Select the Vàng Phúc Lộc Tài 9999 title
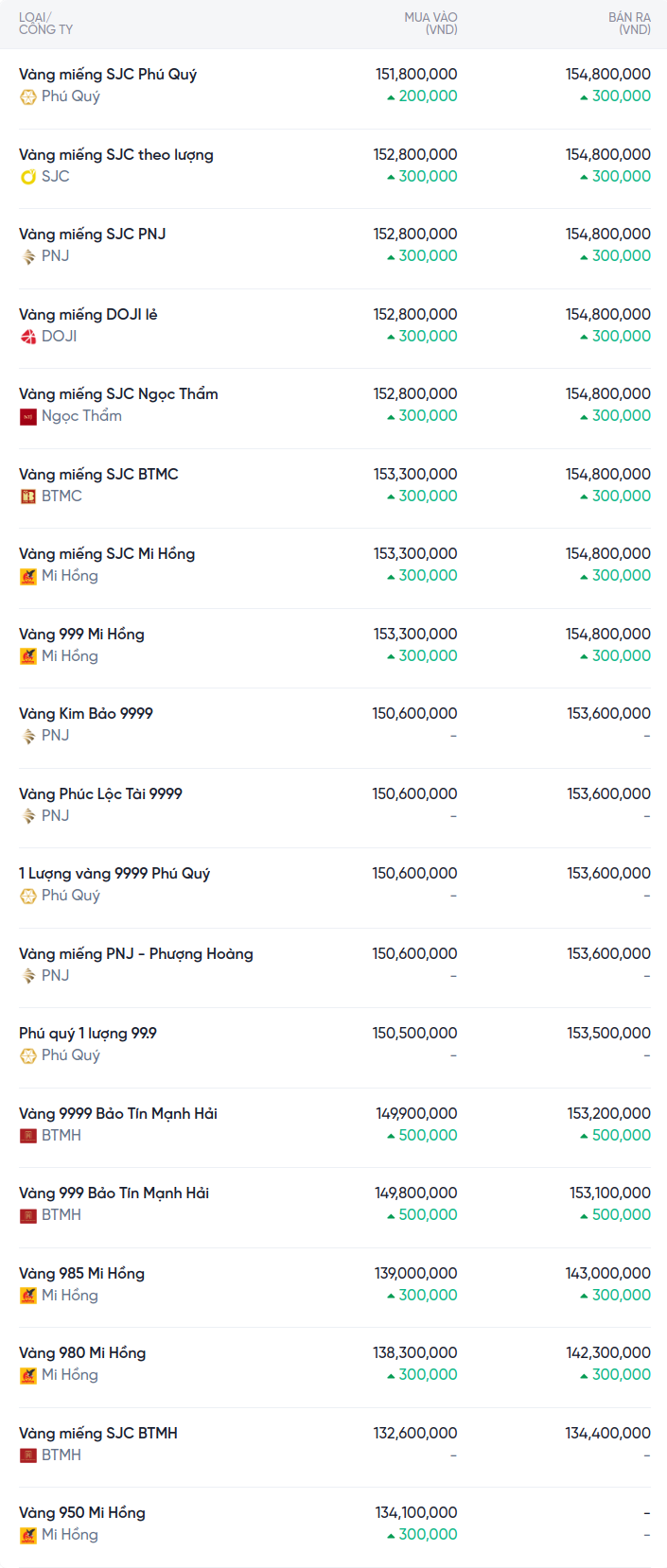 (x=100, y=793)
